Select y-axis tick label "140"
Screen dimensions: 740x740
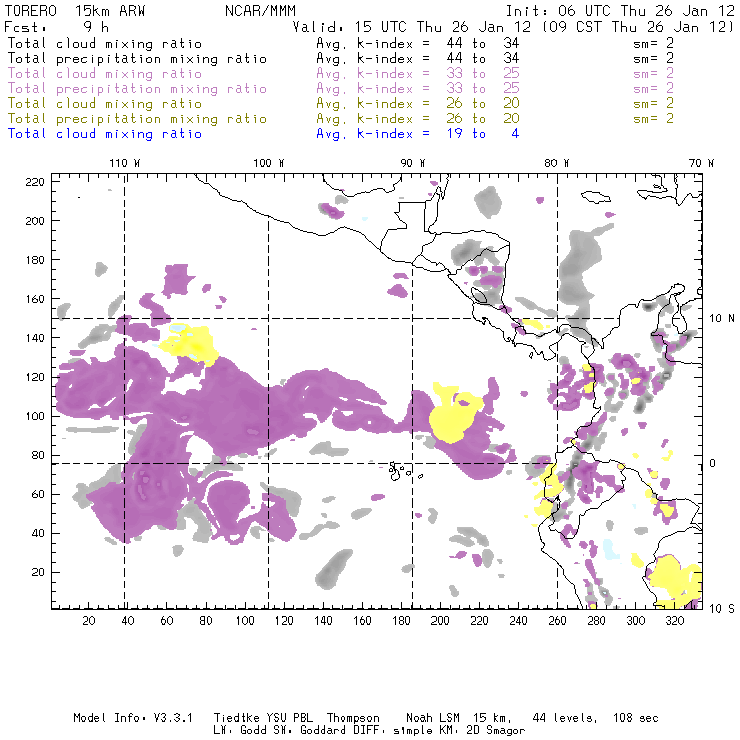click(x=35, y=338)
